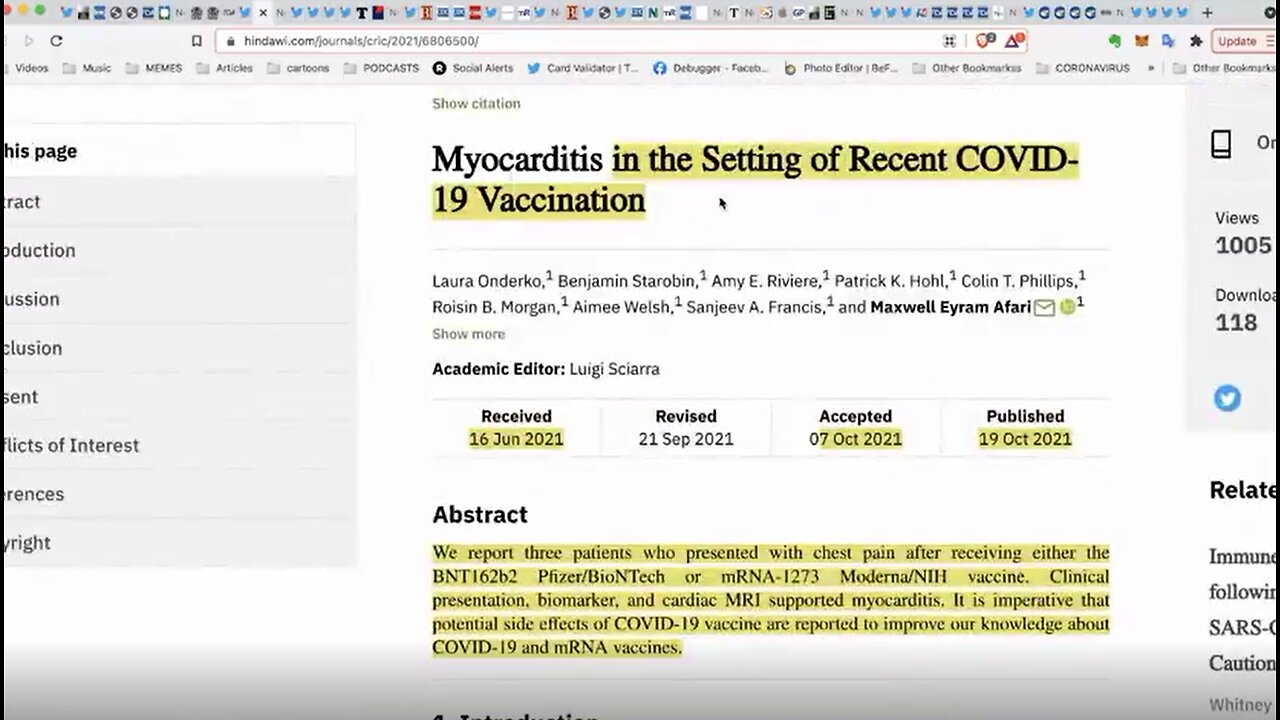Open the QR code icon in the address bar
This screenshot has width=1280, height=720.
click(949, 41)
